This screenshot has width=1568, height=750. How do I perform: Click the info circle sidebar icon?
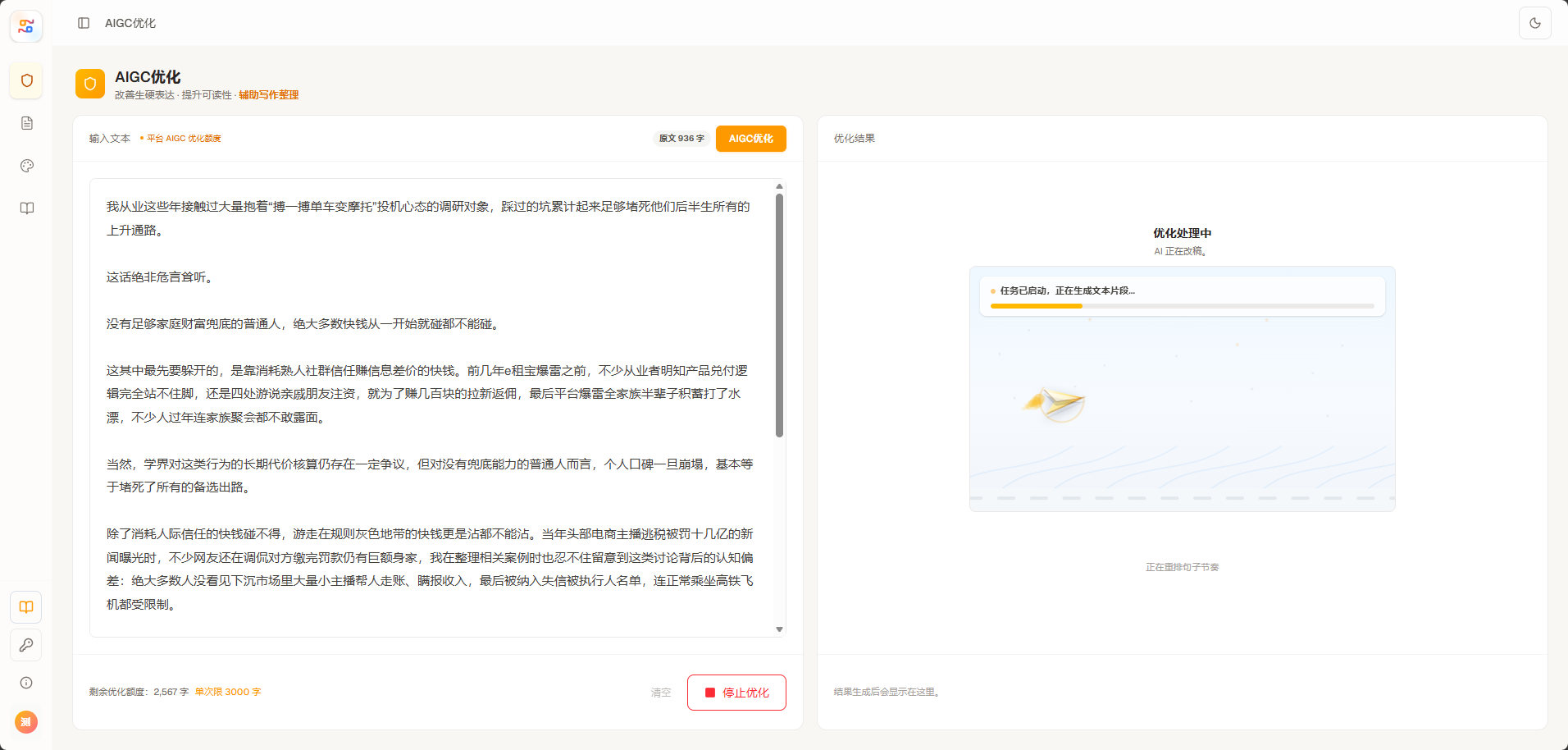click(x=26, y=683)
